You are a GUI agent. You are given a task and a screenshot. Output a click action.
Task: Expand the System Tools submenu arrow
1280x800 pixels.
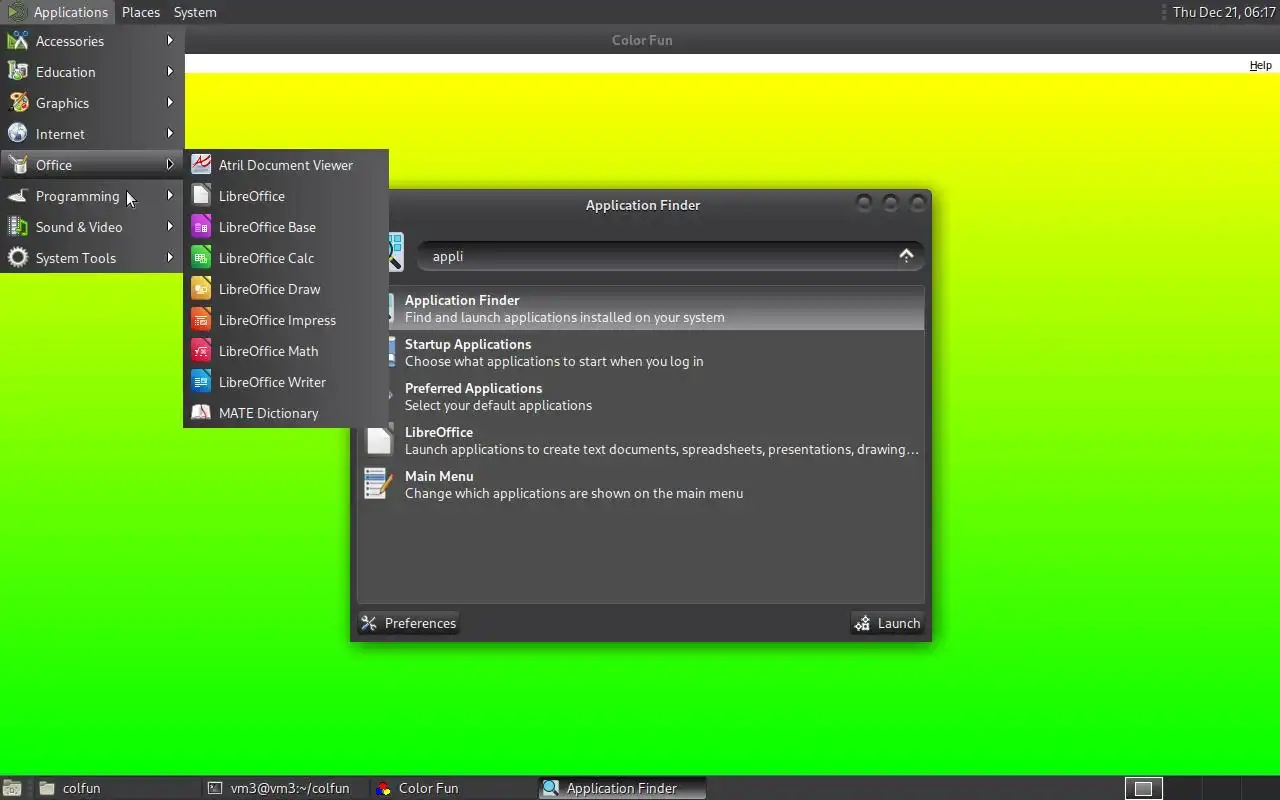(x=170, y=258)
